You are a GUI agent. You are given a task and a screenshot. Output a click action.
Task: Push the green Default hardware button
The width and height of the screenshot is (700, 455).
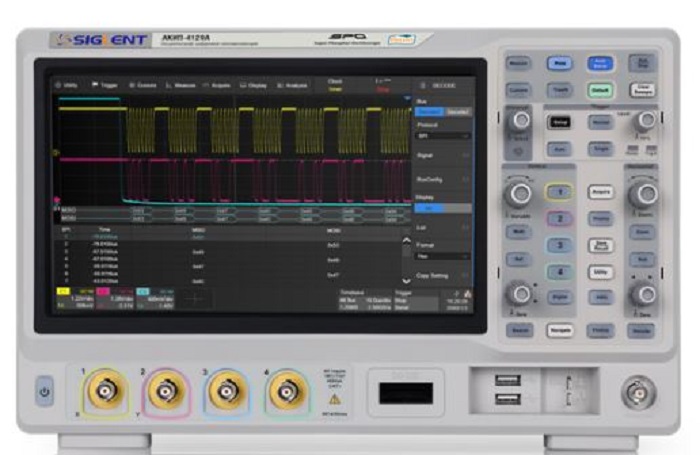click(600, 90)
